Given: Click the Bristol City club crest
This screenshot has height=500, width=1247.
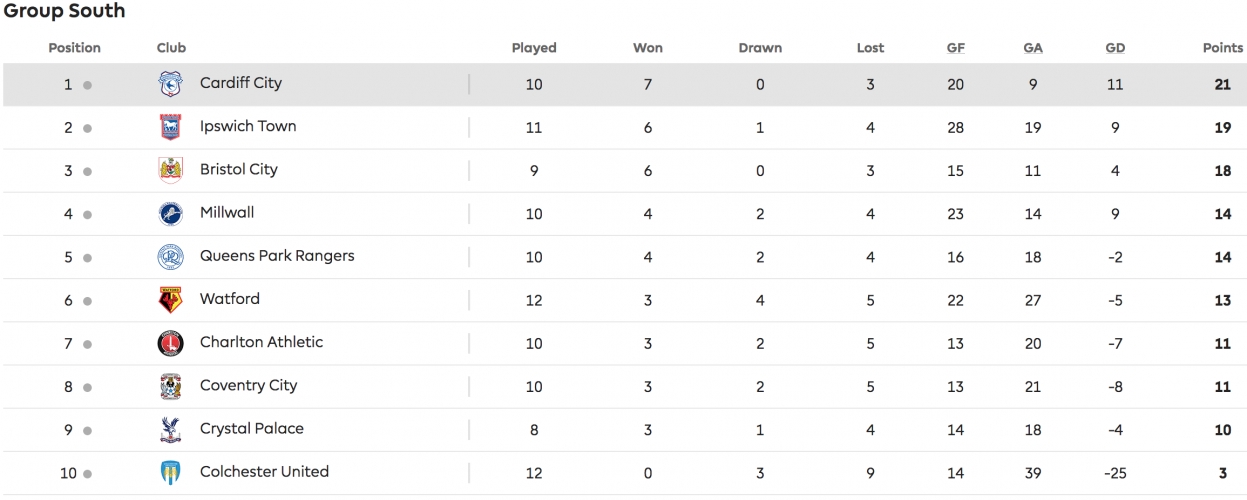Looking at the screenshot, I should [x=171, y=171].
